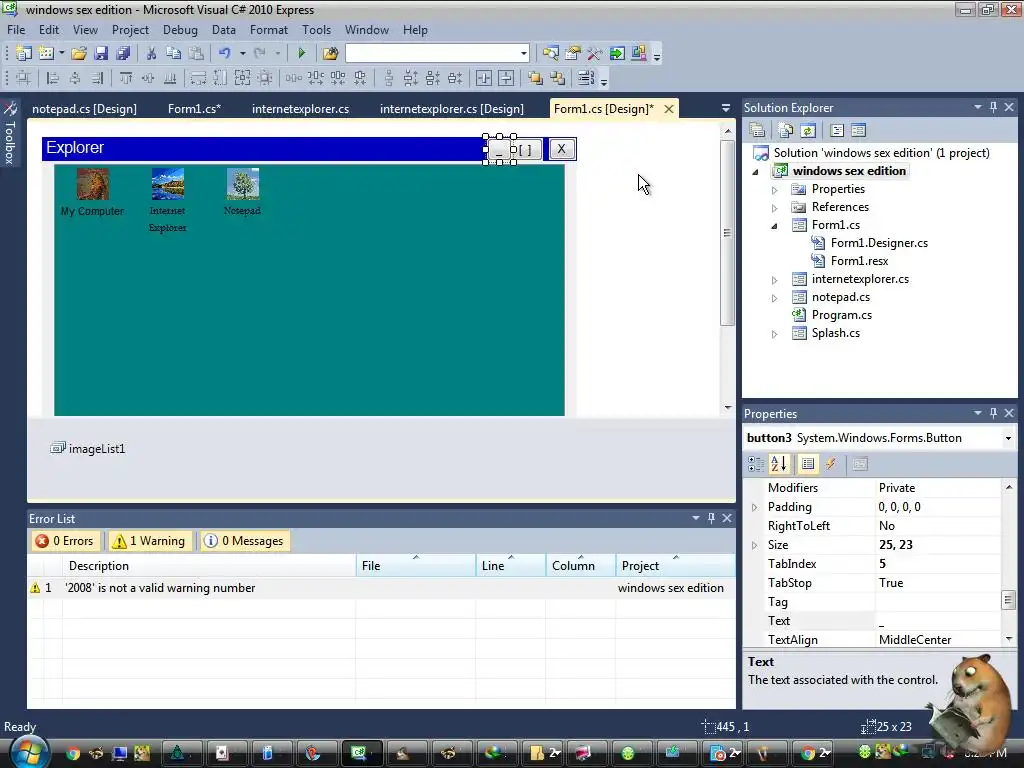1024x768 pixels.
Task: Select the imageList1 component in tray
Action: (x=88, y=449)
